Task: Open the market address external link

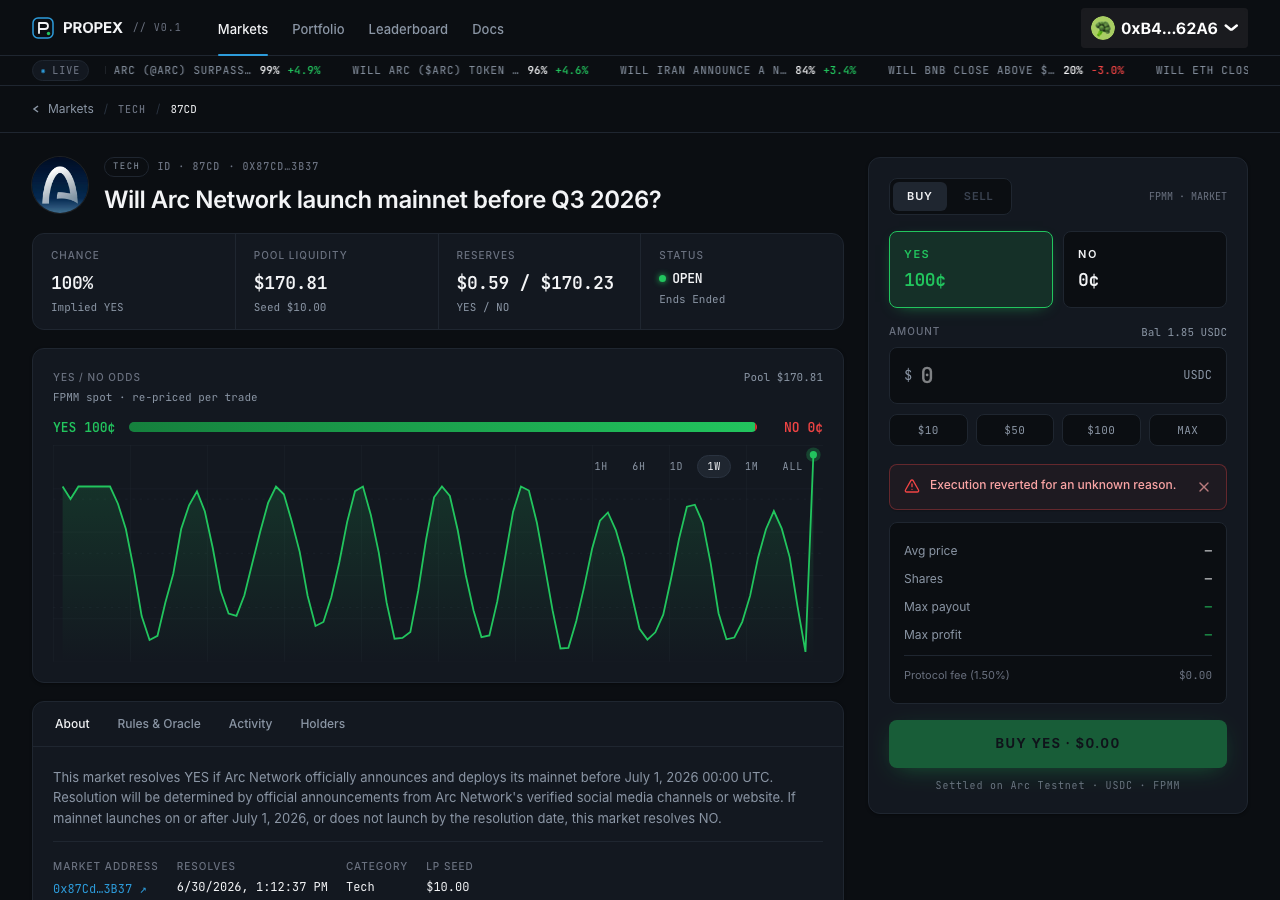Action: click(100, 888)
